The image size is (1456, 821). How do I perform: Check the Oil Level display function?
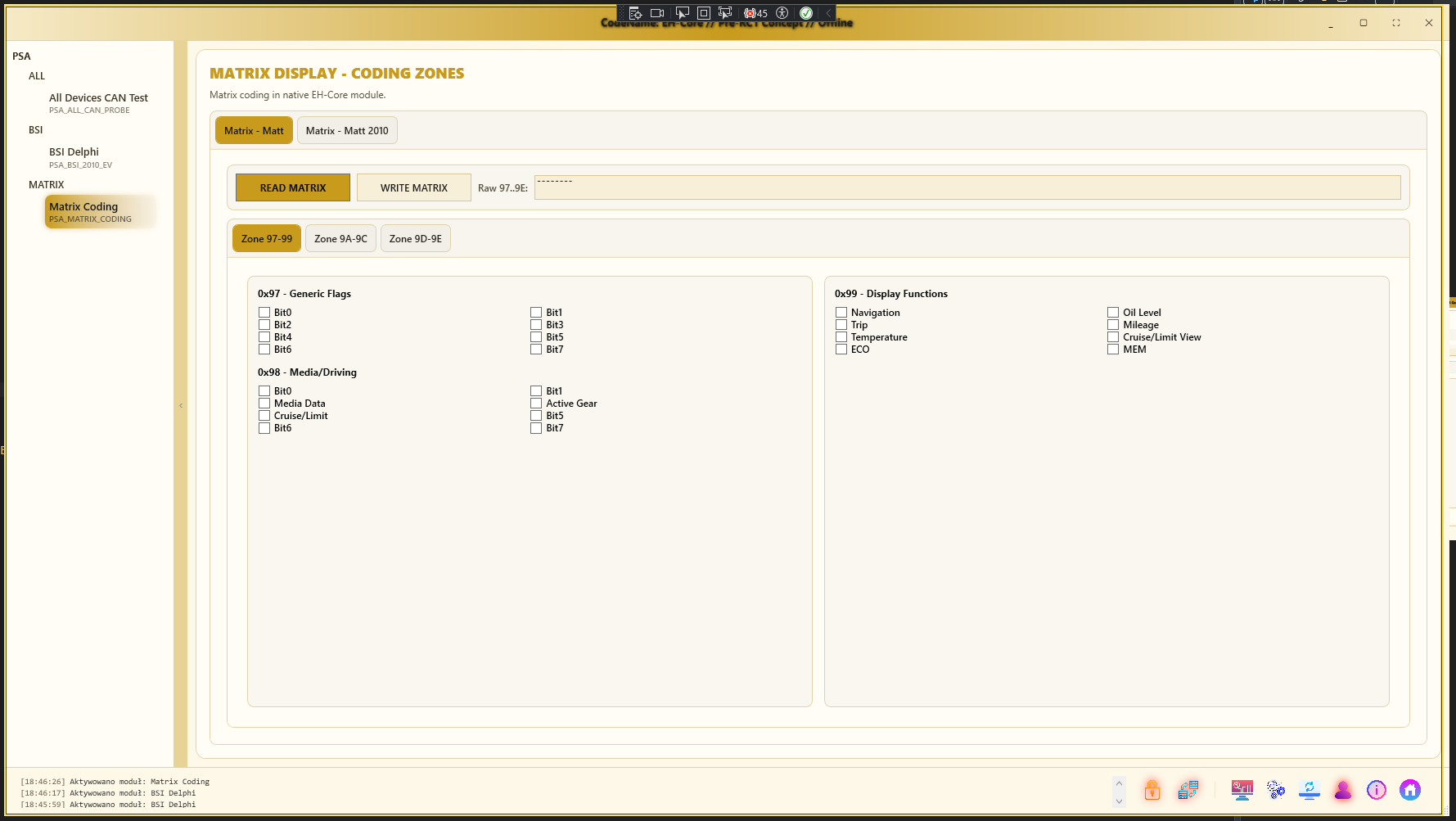click(x=1113, y=313)
